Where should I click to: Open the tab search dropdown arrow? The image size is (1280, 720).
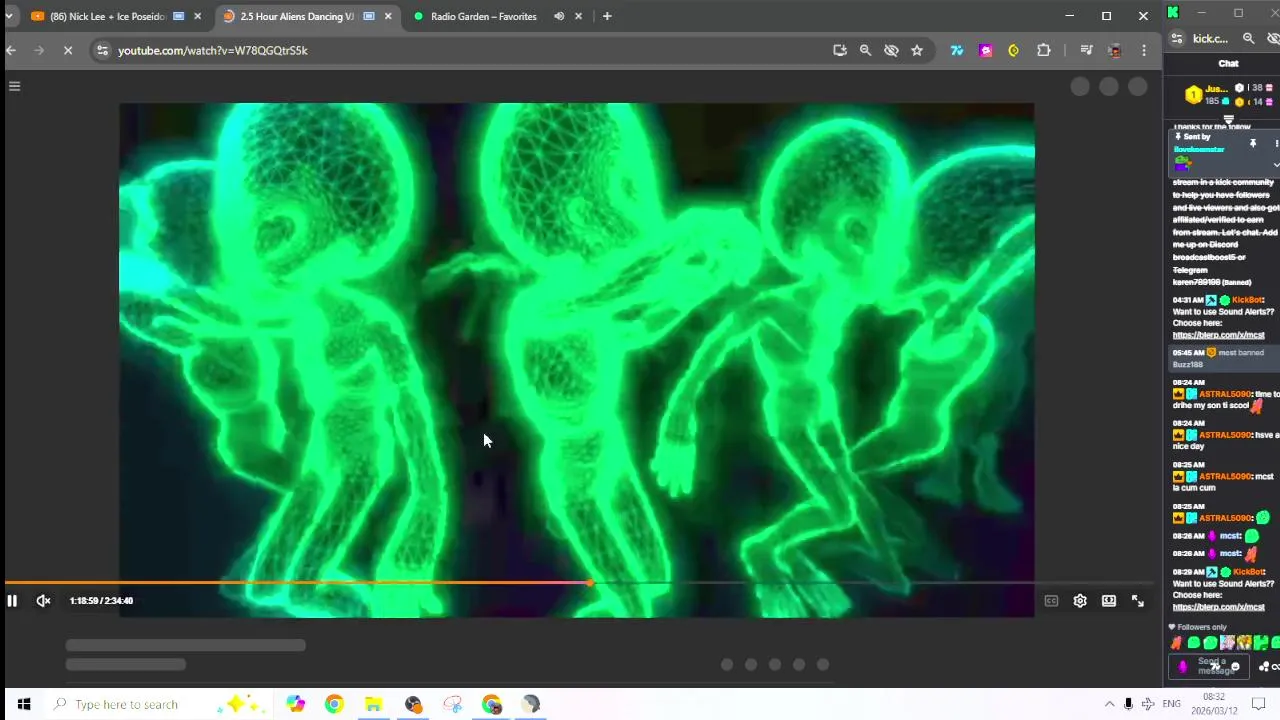click(9, 16)
